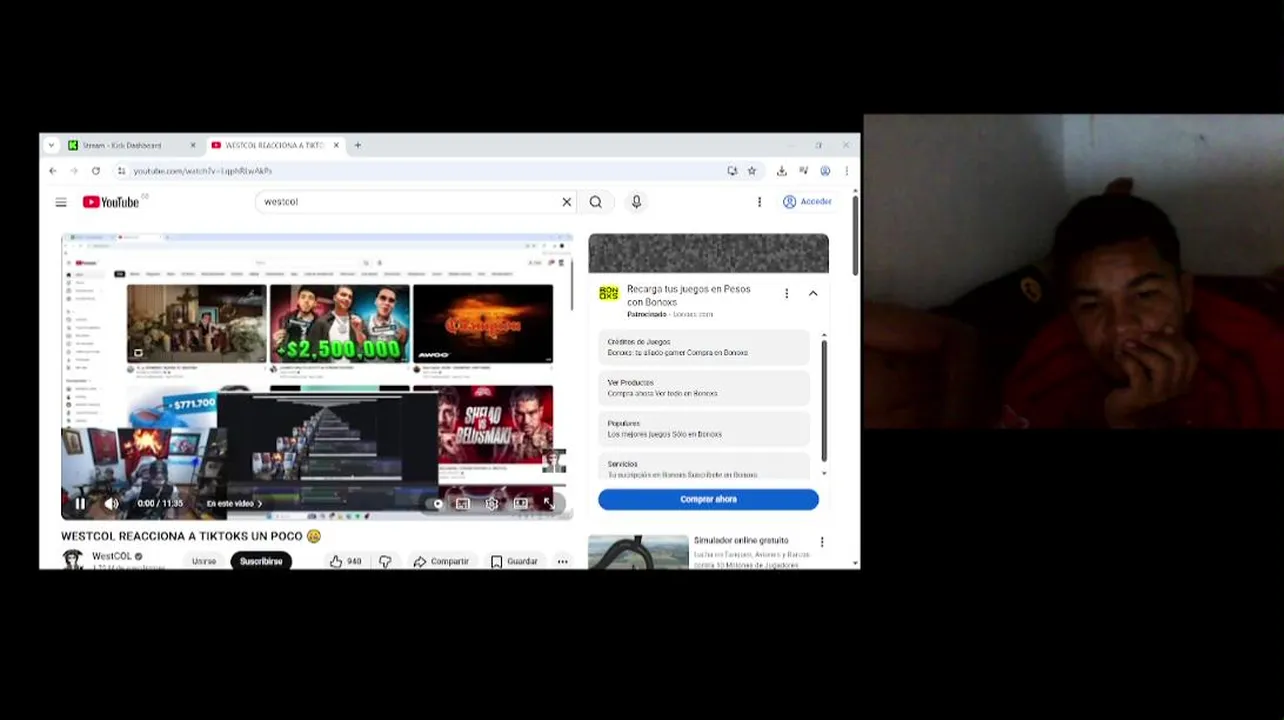Click the 'Comprar ahora' ad button
The height and width of the screenshot is (720, 1284).
coord(708,499)
